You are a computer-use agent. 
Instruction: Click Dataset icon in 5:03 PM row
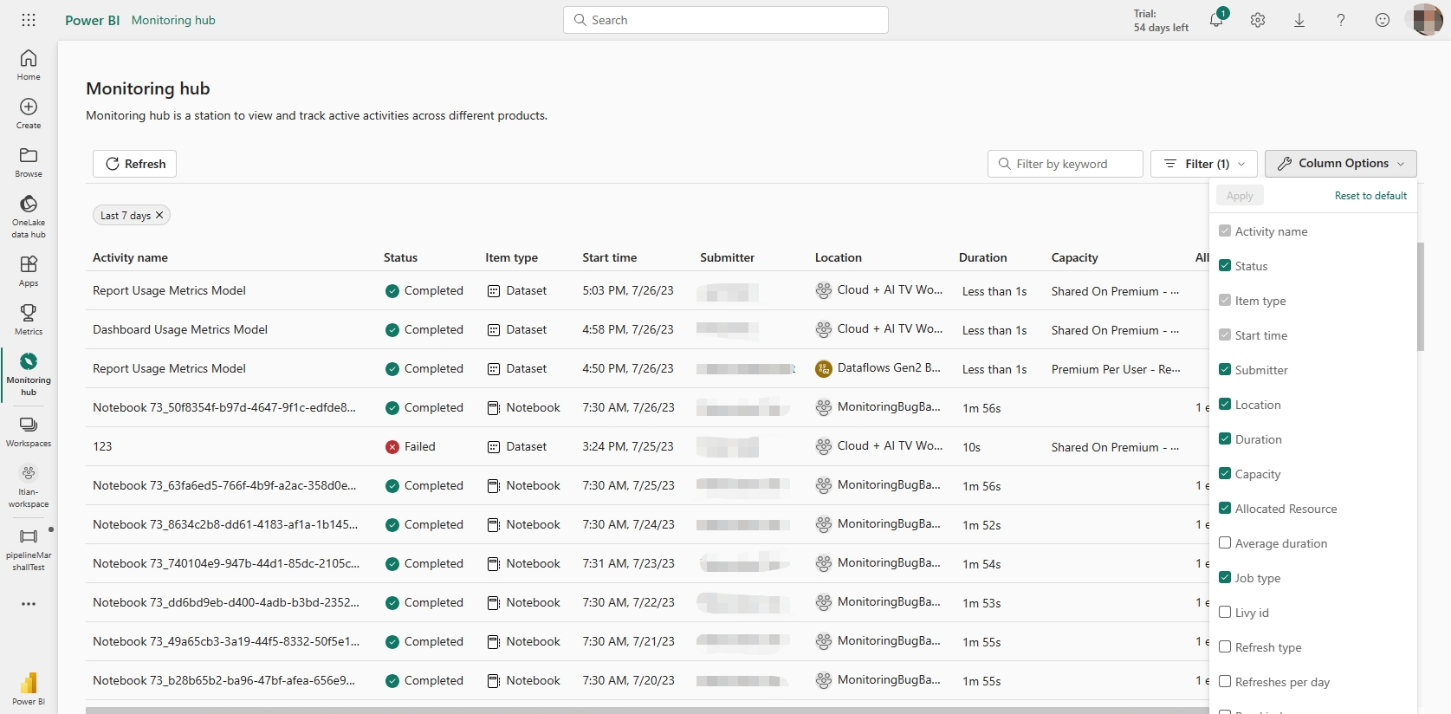pos(493,291)
